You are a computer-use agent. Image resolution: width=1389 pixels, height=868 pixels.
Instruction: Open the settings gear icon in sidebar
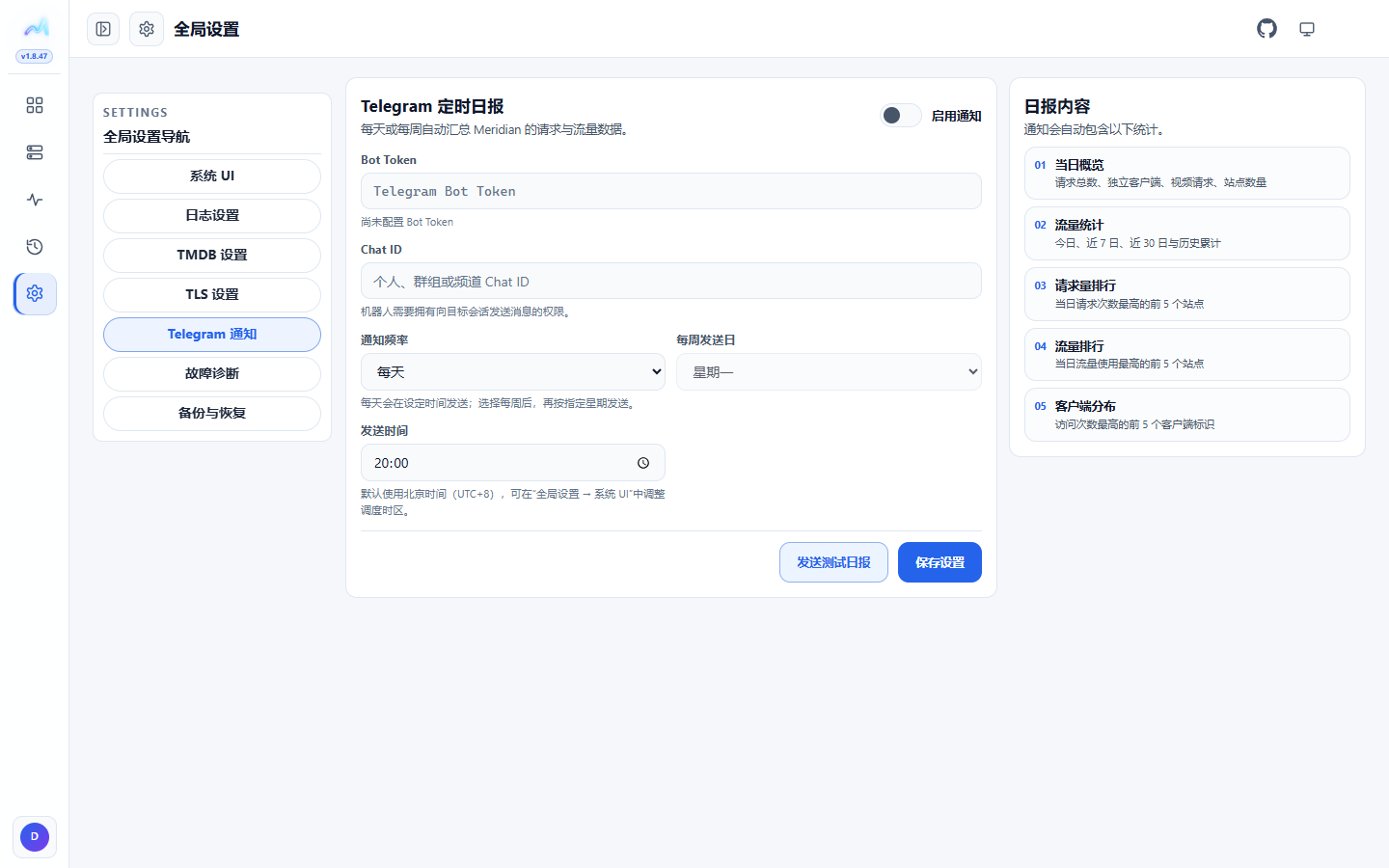35,293
